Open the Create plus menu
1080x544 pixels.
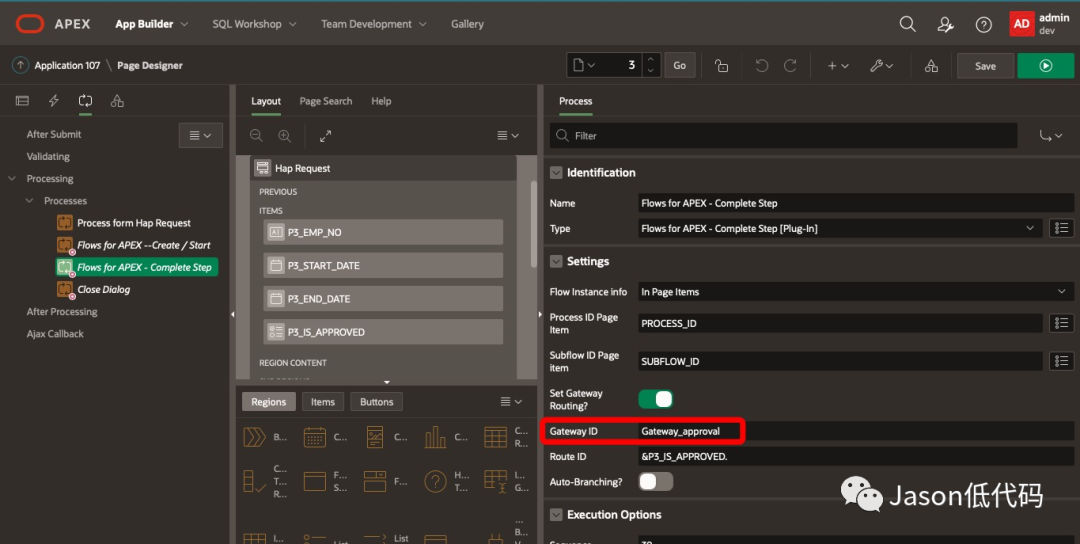click(x=838, y=65)
